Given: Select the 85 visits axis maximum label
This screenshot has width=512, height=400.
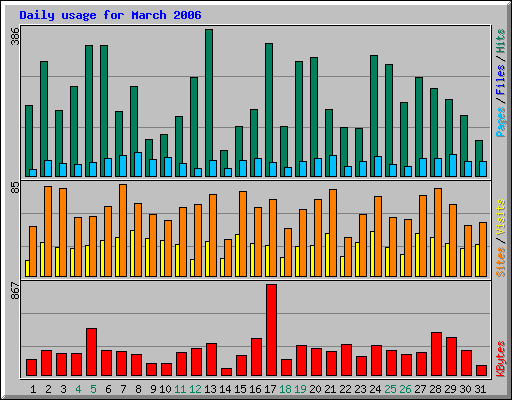Looking at the screenshot, I should pyautogui.click(x=15, y=187).
